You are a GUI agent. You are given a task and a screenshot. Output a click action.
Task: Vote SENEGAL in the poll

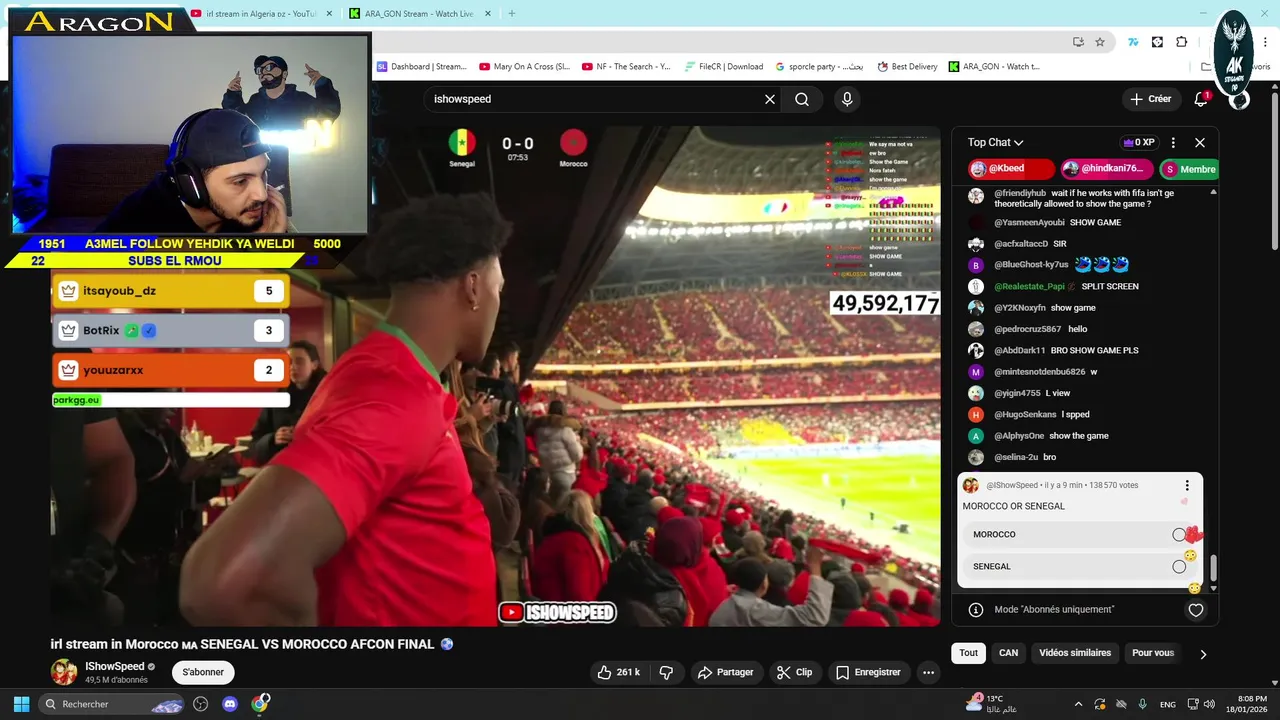tap(1080, 566)
